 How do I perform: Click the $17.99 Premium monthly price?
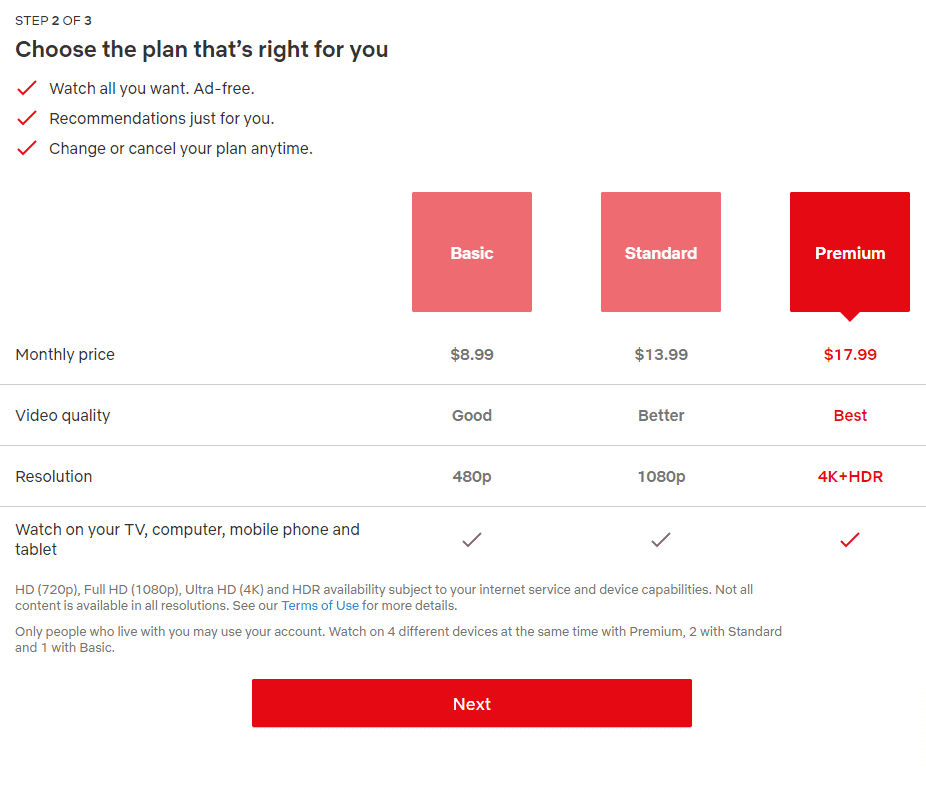click(x=850, y=354)
